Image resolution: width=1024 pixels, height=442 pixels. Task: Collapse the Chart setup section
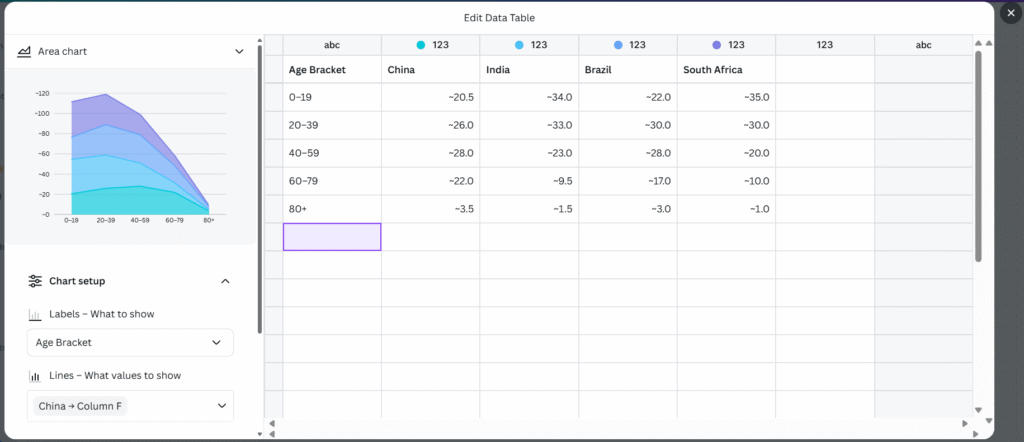point(225,281)
